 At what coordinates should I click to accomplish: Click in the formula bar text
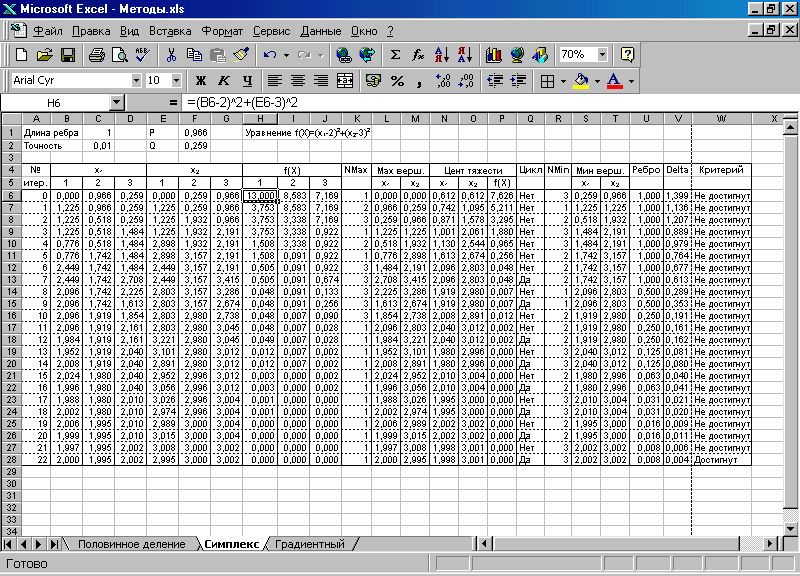(242, 103)
